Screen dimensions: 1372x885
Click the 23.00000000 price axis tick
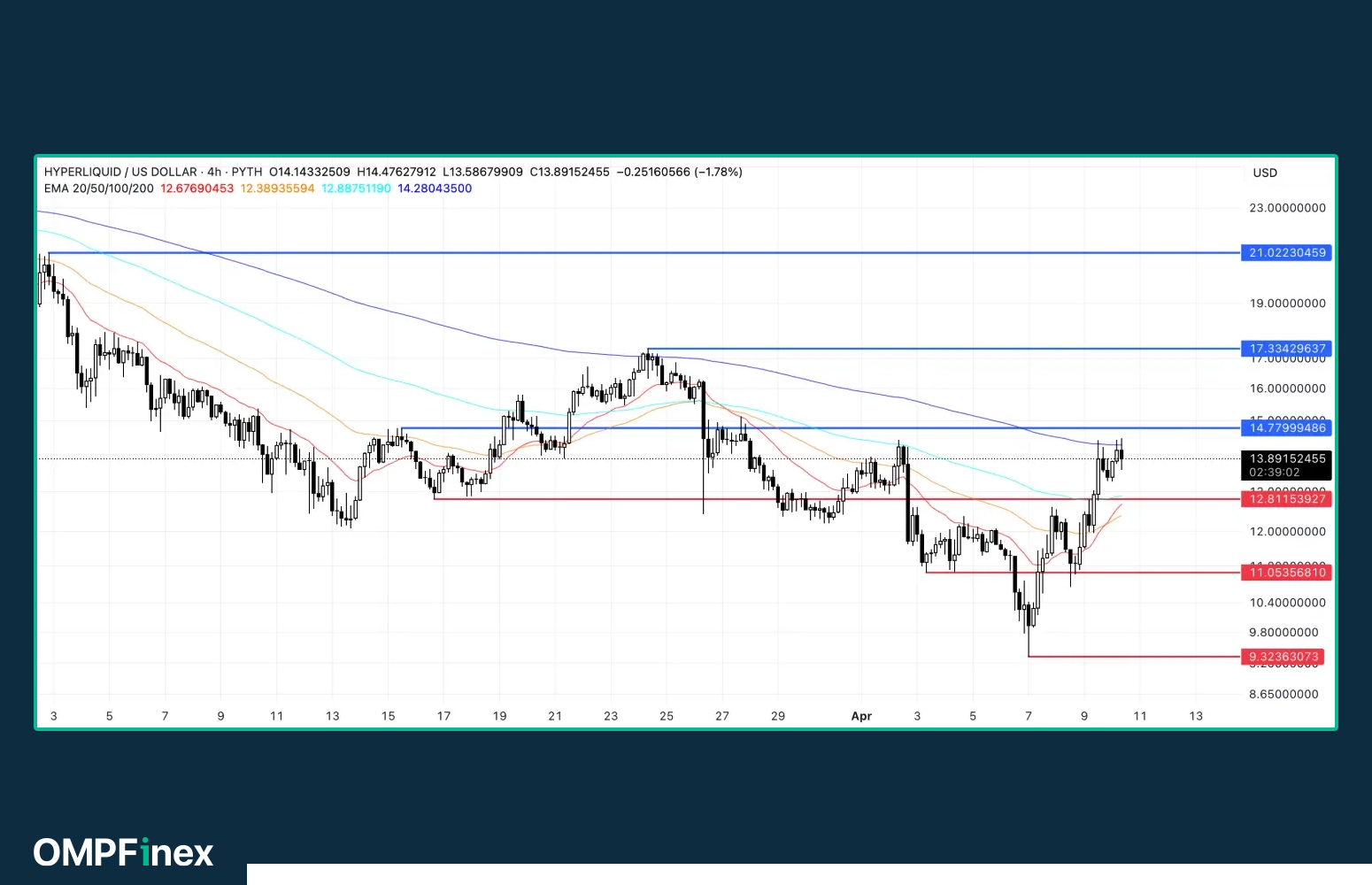1287,208
